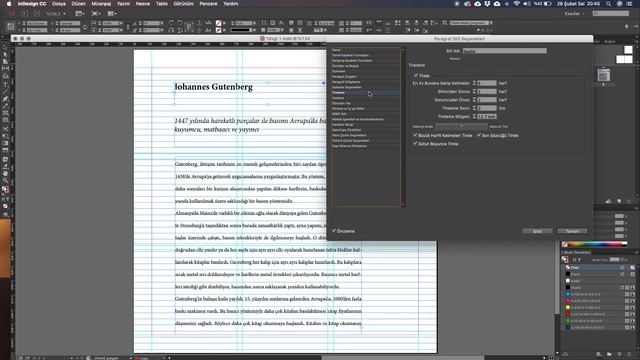Click the stroke swatch in control panel

[x=218, y=30]
